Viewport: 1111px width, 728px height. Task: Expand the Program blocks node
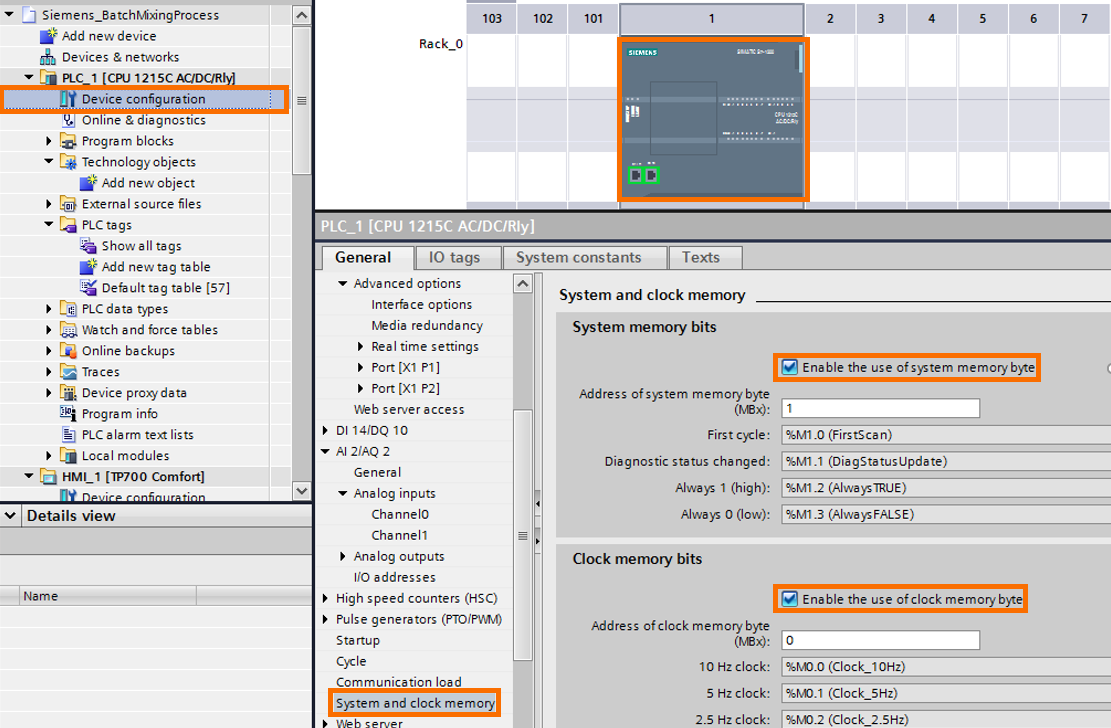[x=49, y=140]
